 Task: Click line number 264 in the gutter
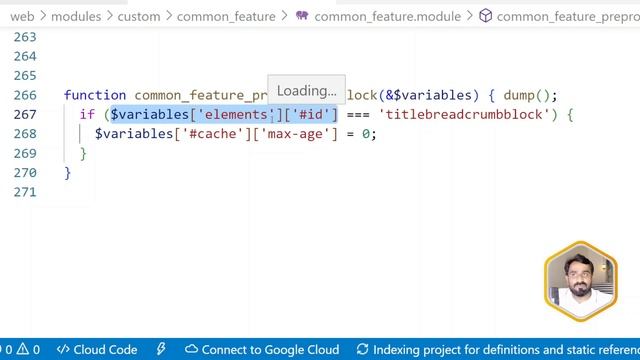click(x=25, y=56)
